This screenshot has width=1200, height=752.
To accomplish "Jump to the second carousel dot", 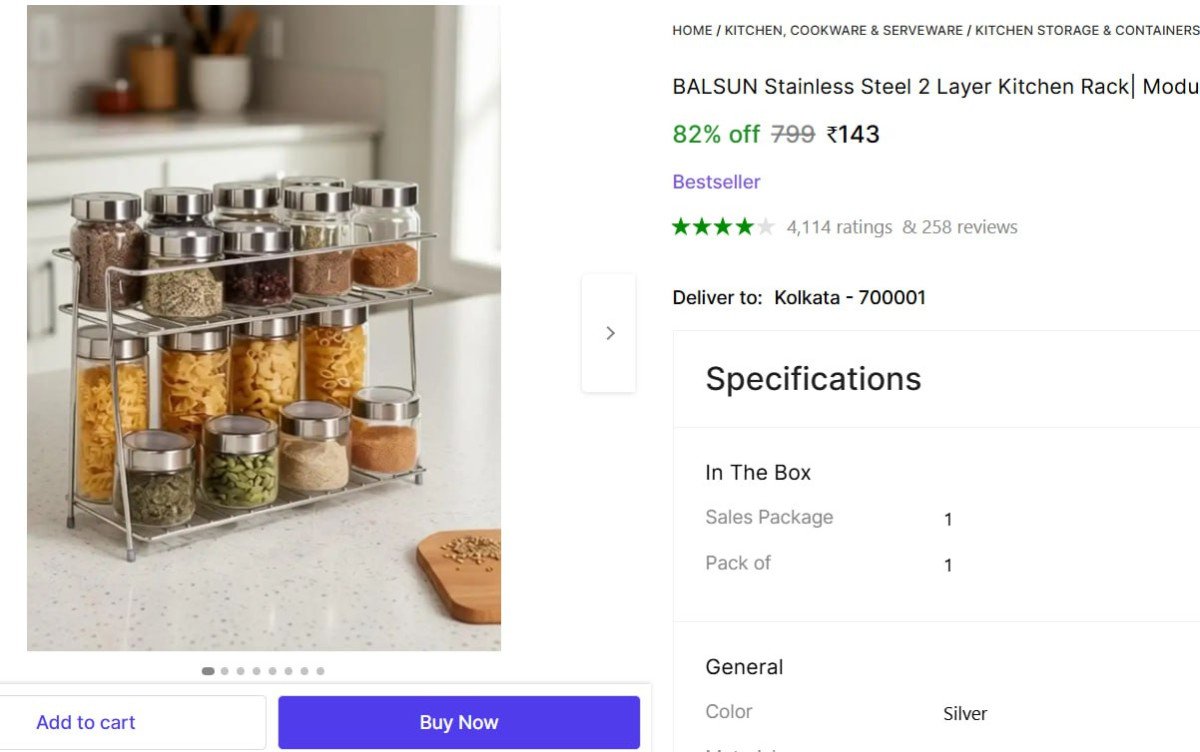I will click(225, 671).
